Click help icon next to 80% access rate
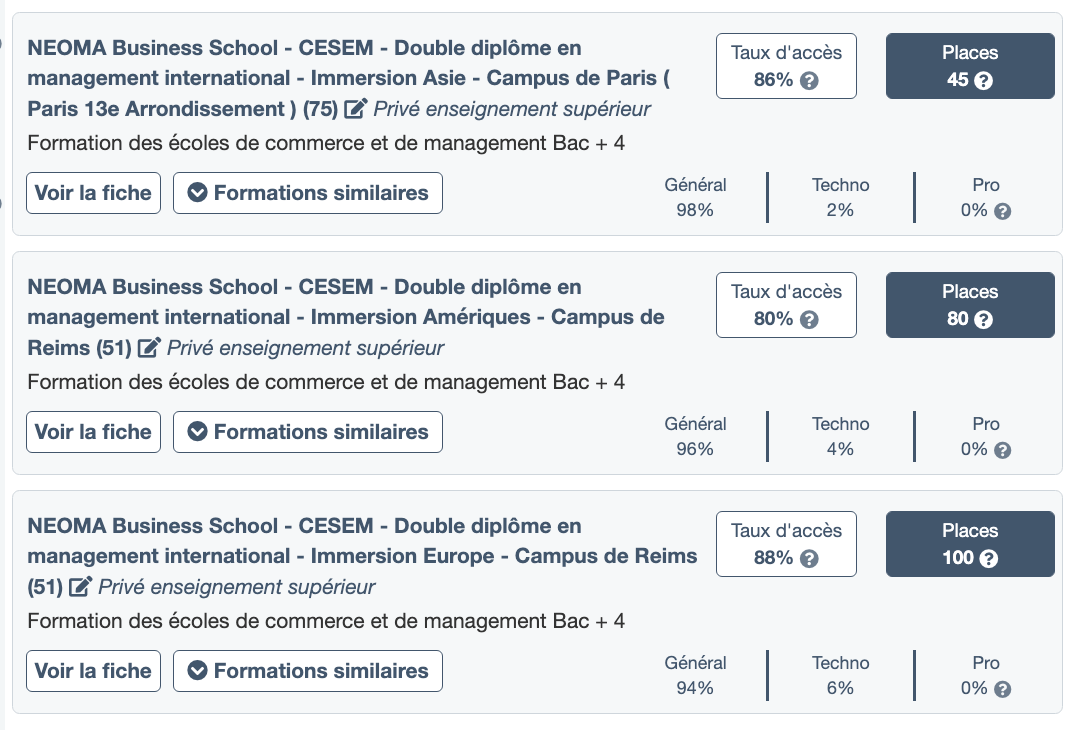The height and width of the screenshot is (730, 1066). [x=810, y=320]
